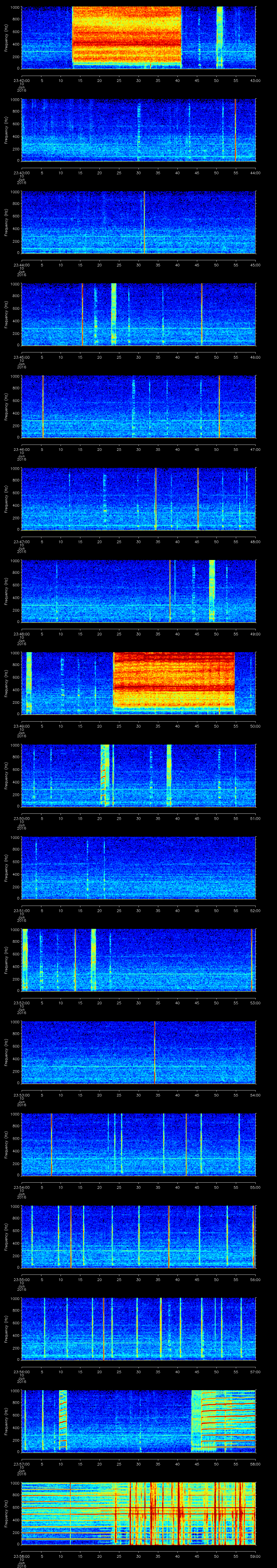
Task: Select the spectrogram panel starting at 23:43:00
Action: pyautogui.click(x=138, y=130)
